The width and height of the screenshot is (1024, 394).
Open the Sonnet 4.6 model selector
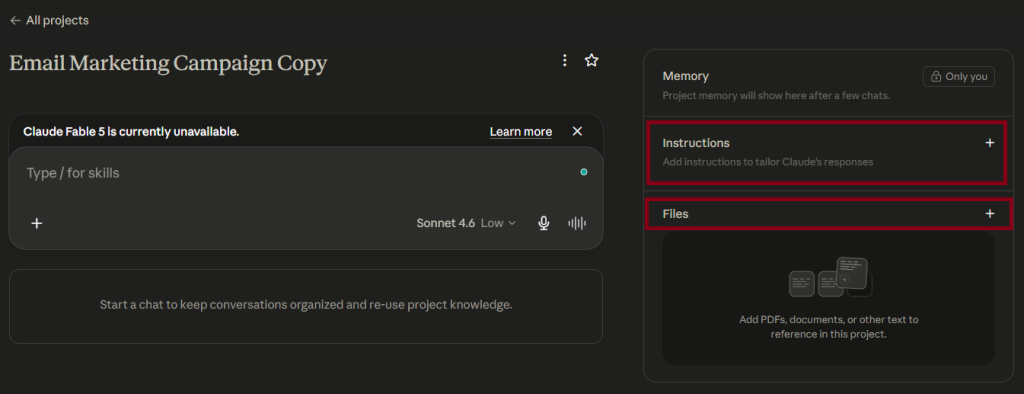click(466, 223)
